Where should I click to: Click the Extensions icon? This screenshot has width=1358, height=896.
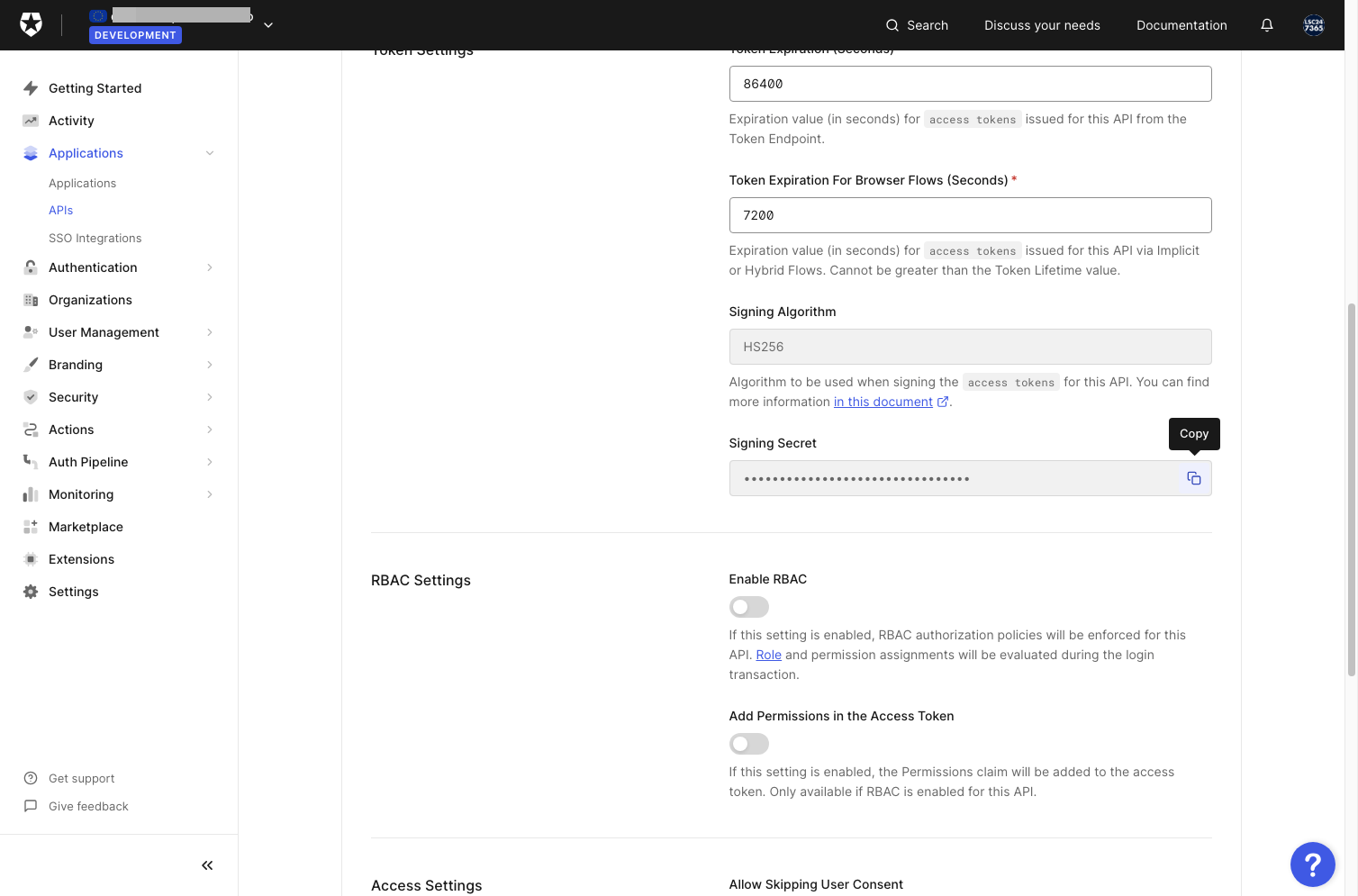click(31, 559)
